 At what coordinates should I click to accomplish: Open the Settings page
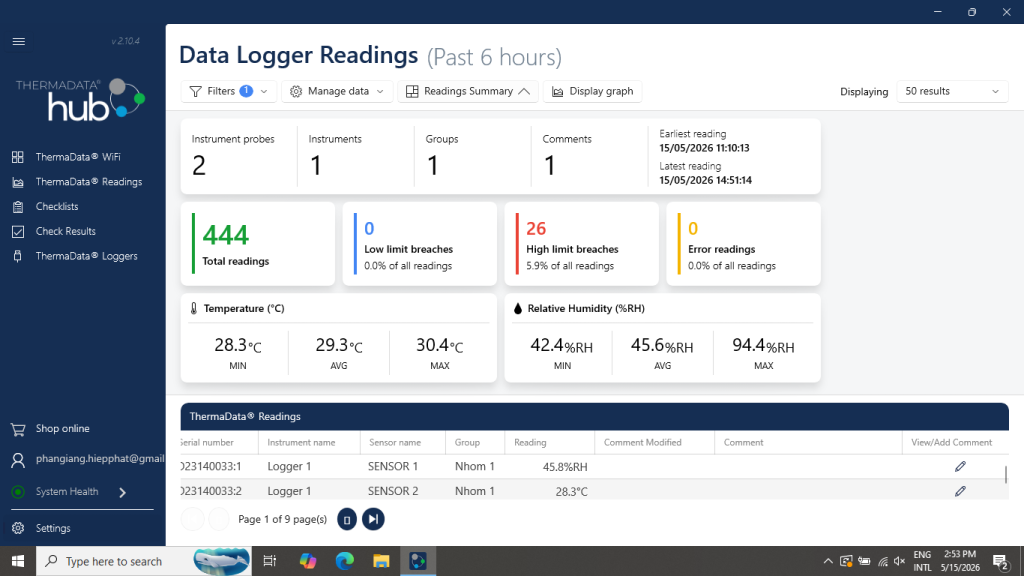pos(53,528)
